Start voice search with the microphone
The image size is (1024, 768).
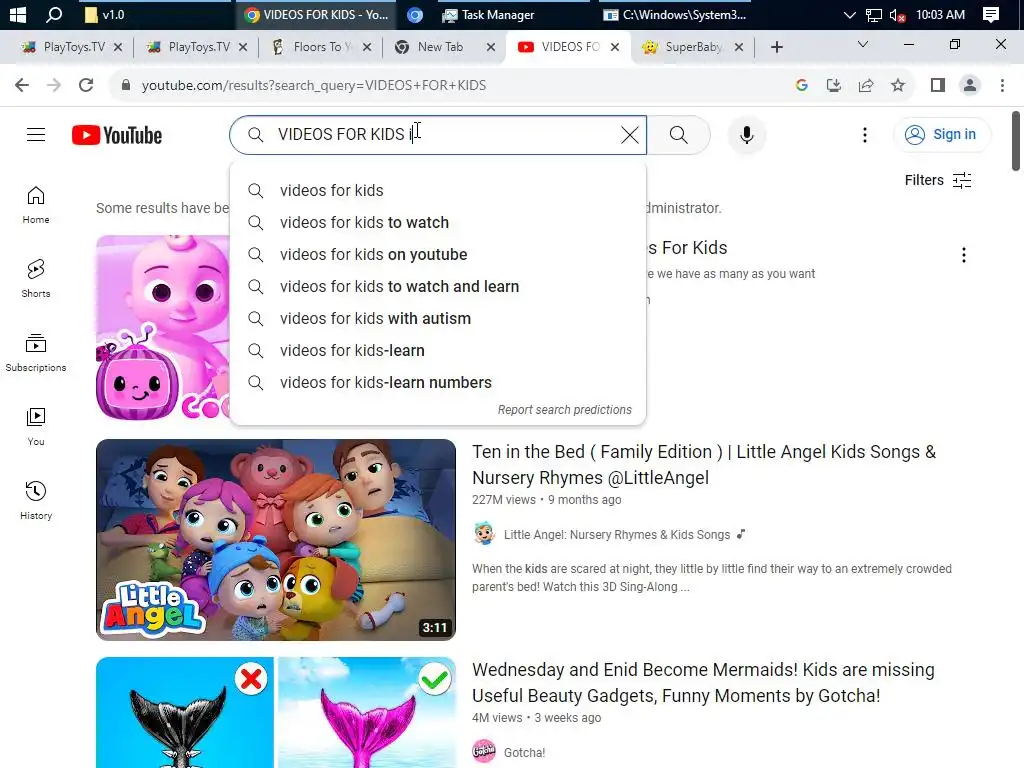746,135
